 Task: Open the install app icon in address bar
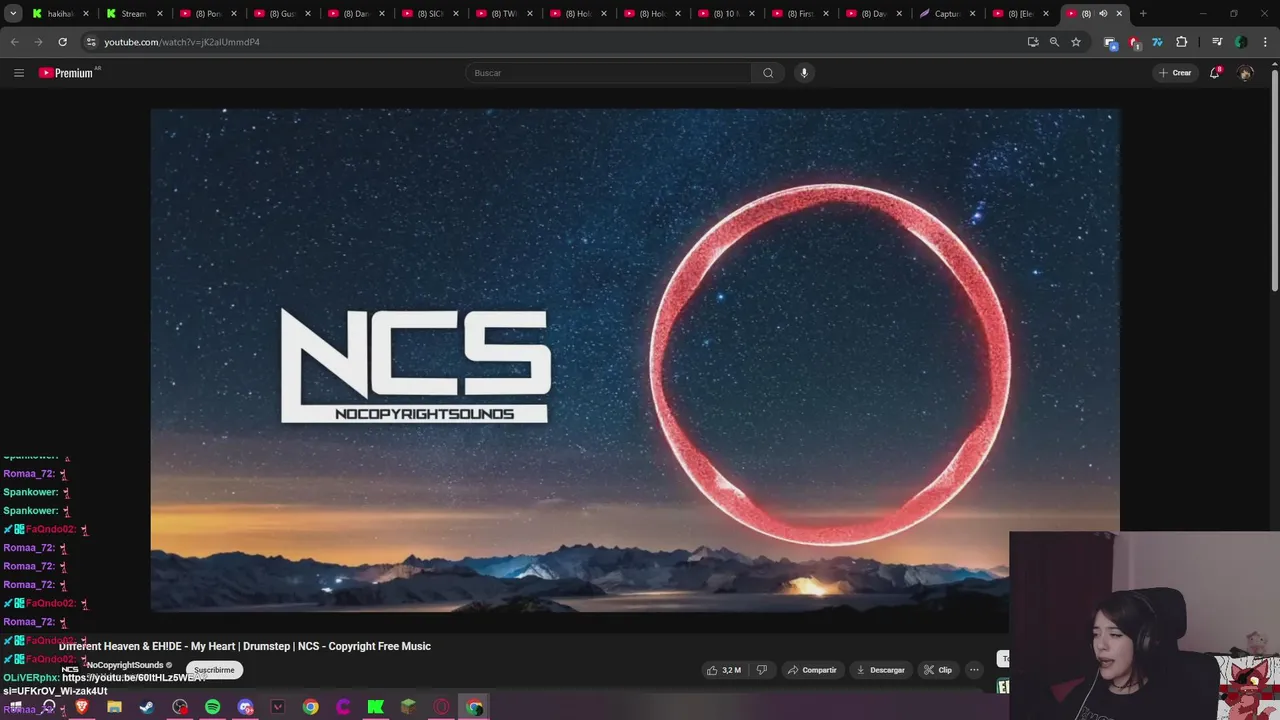point(1033,42)
